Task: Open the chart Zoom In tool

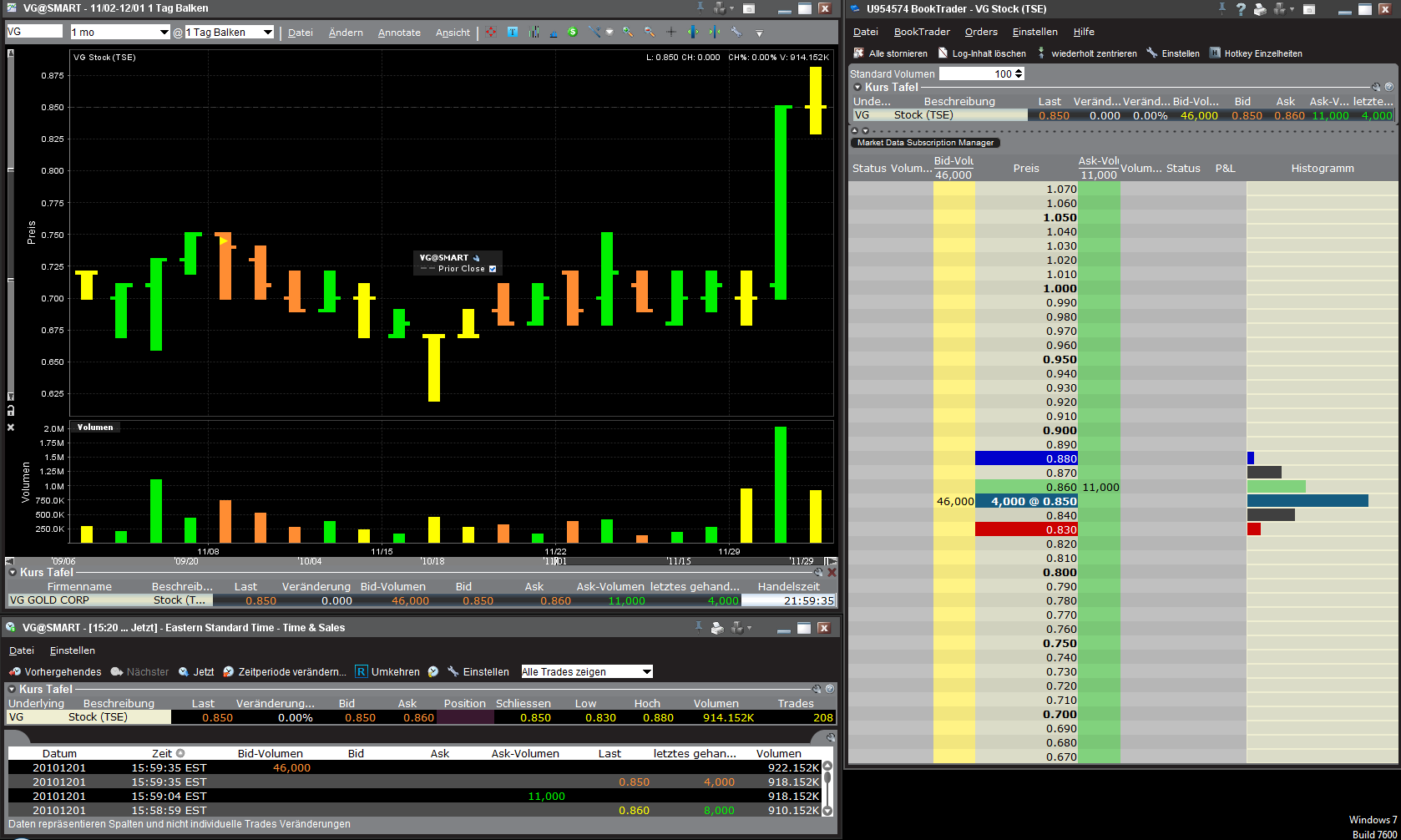Action: pyautogui.click(x=627, y=33)
